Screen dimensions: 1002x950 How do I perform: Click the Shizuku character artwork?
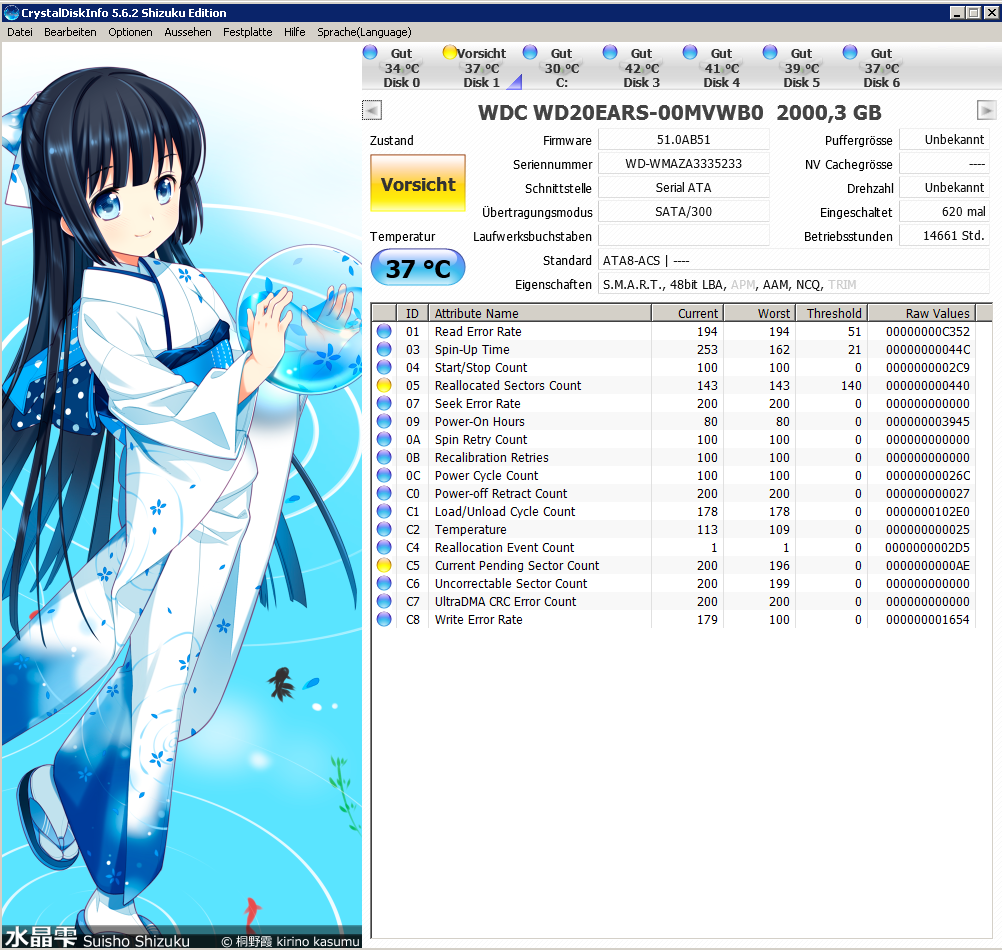coord(181,496)
